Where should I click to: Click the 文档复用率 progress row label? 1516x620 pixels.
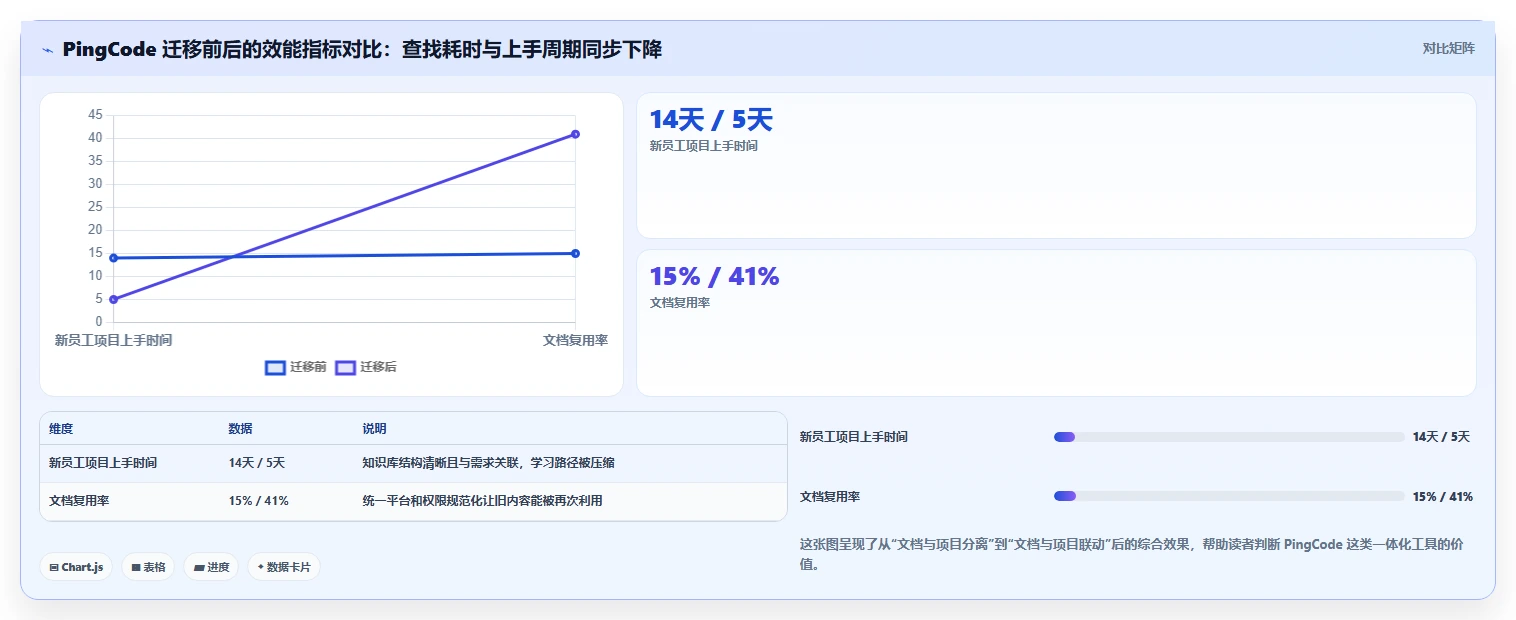coord(830,496)
